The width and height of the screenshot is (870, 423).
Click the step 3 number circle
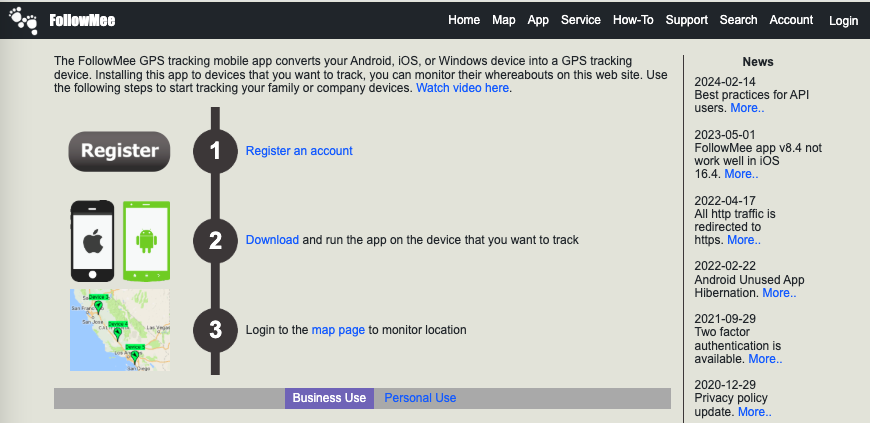click(215, 330)
